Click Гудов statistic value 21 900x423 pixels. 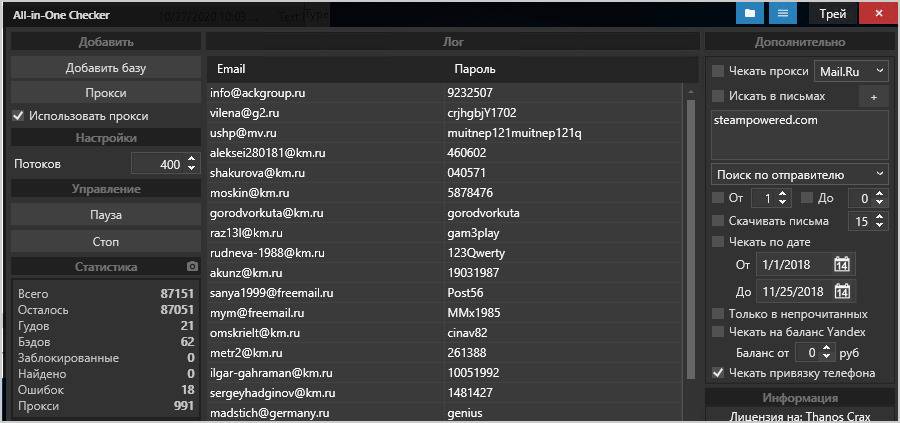click(x=187, y=326)
